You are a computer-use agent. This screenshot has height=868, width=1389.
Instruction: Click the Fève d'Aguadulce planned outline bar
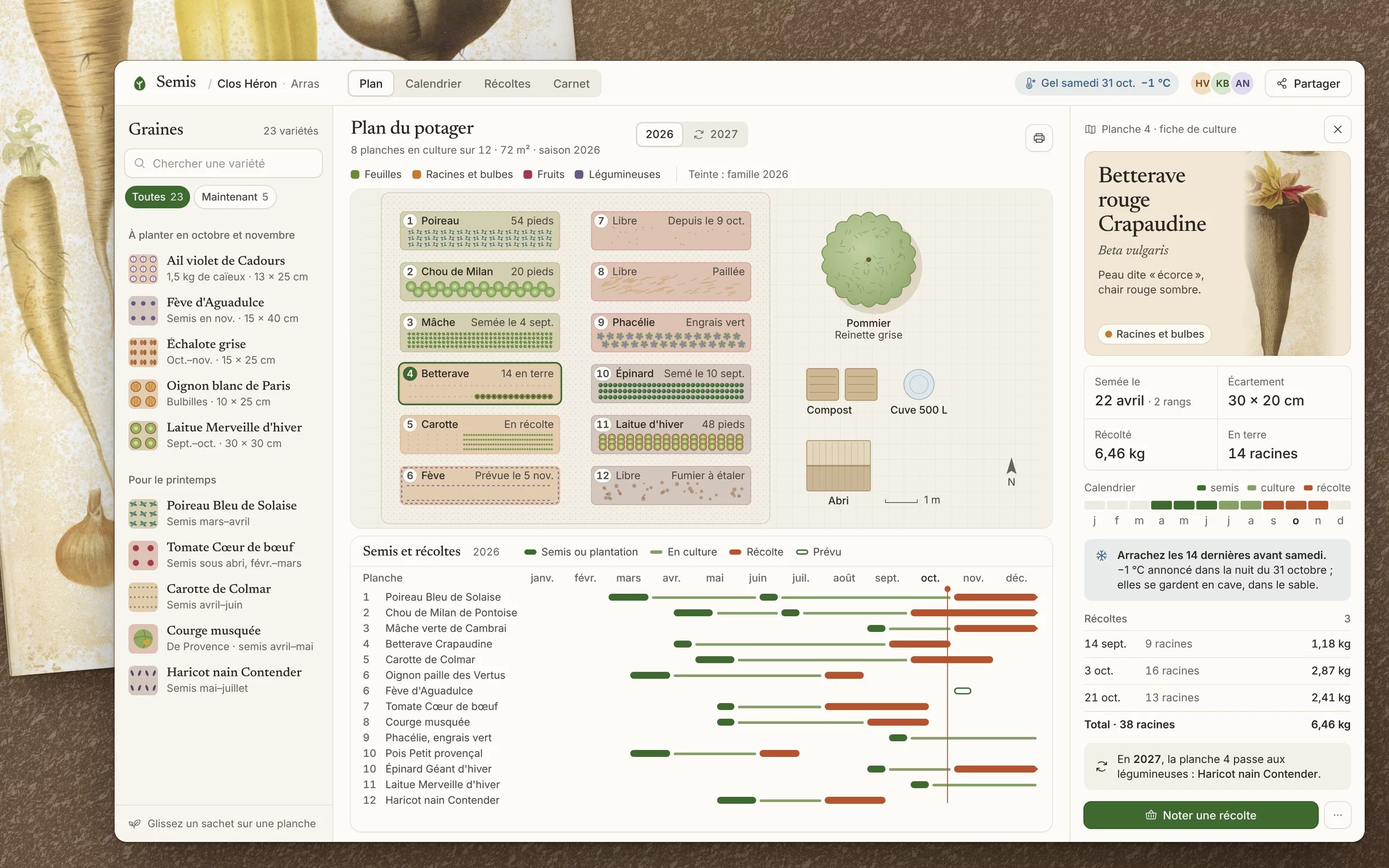click(x=962, y=691)
